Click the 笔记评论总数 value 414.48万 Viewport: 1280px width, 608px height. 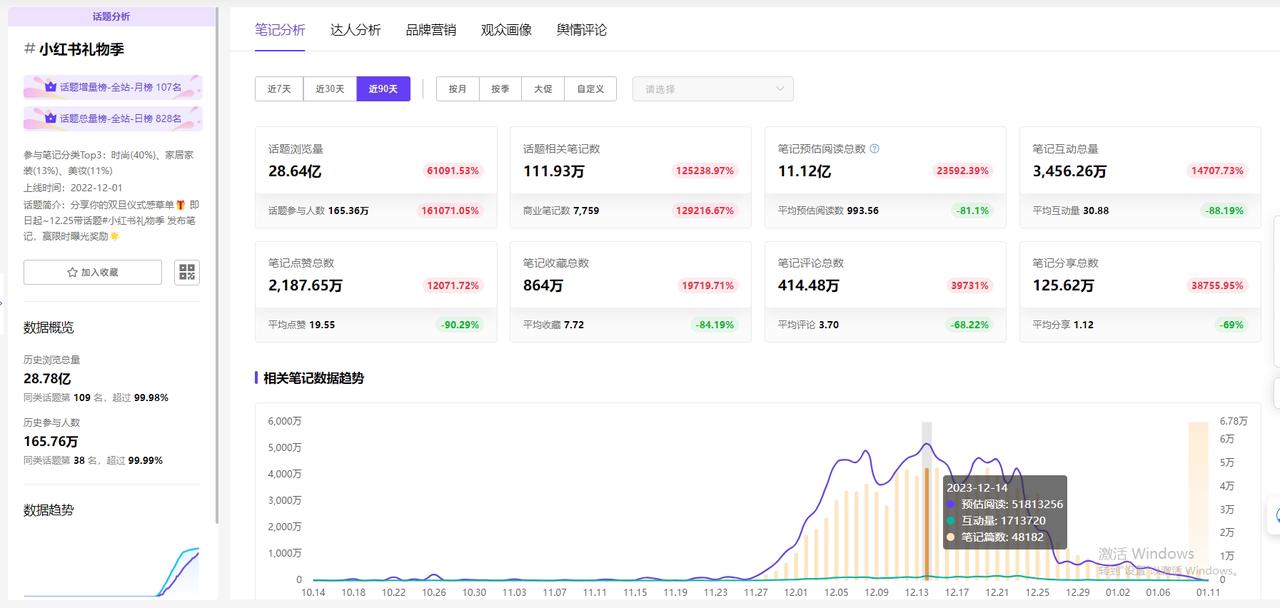(x=808, y=285)
